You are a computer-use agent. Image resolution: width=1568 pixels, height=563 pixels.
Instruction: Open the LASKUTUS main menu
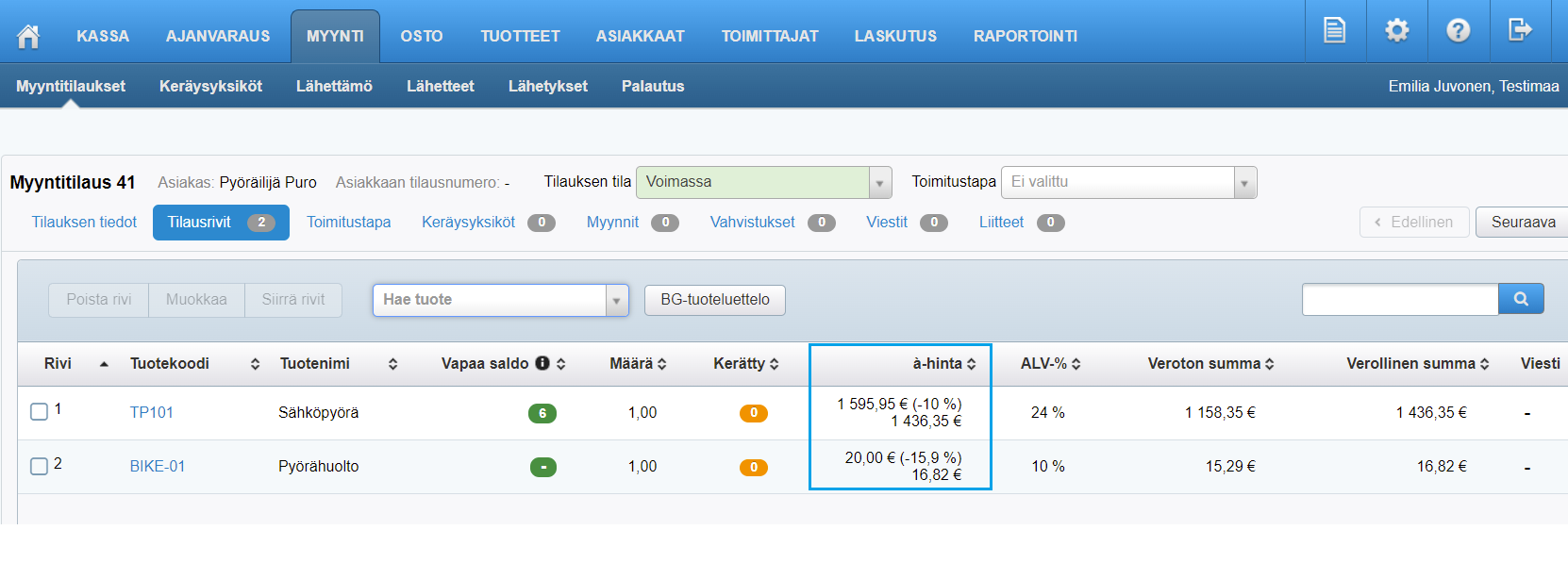pos(895,36)
